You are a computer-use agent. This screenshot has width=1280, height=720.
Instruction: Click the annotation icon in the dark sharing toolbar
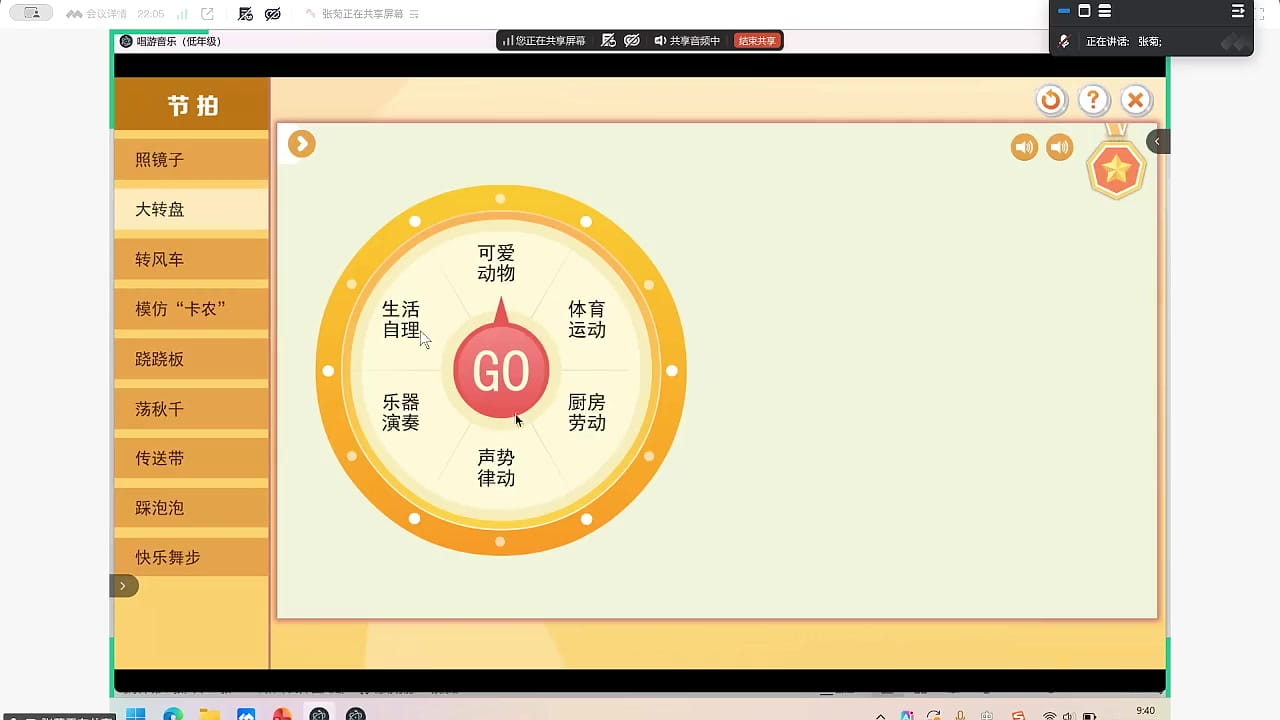tap(607, 41)
